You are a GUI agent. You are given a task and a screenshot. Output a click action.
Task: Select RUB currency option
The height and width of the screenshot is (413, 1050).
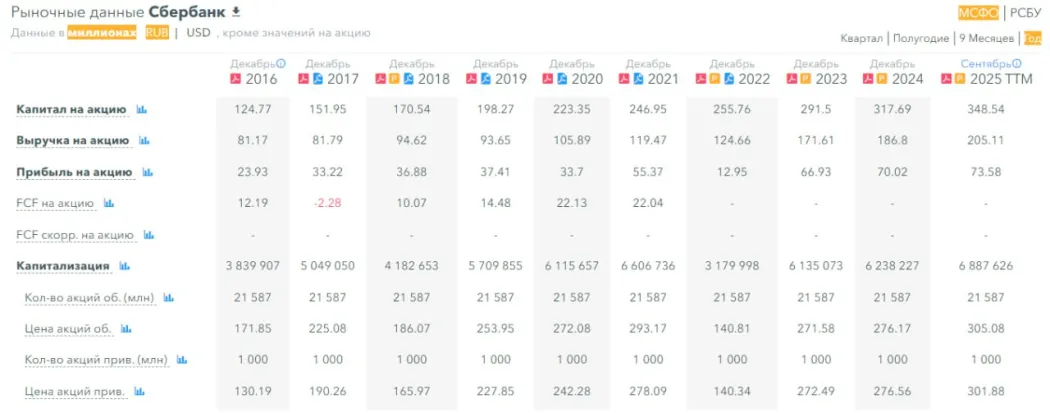pos(157,32)
